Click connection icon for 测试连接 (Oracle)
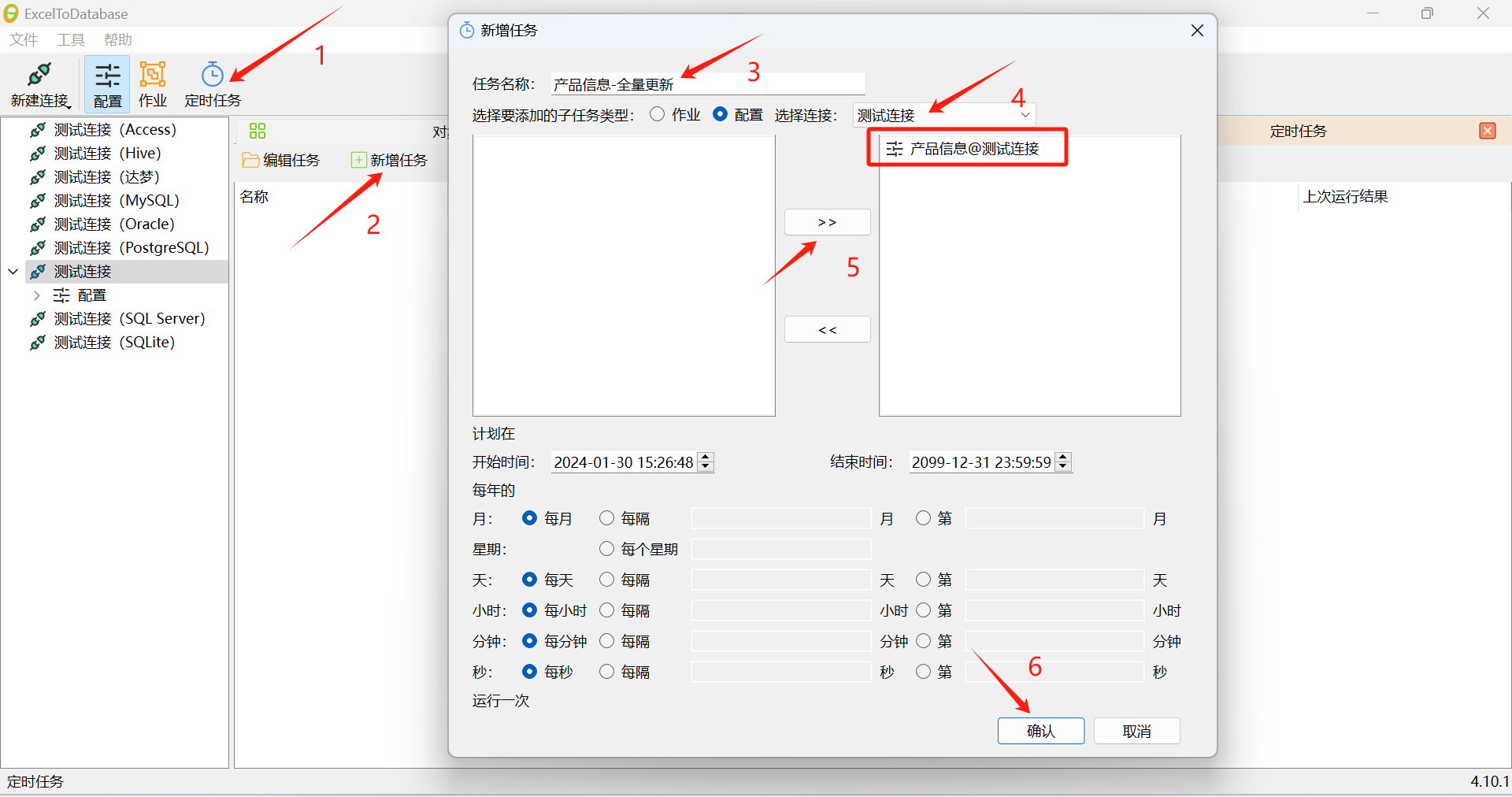 [x=37, y=224]
